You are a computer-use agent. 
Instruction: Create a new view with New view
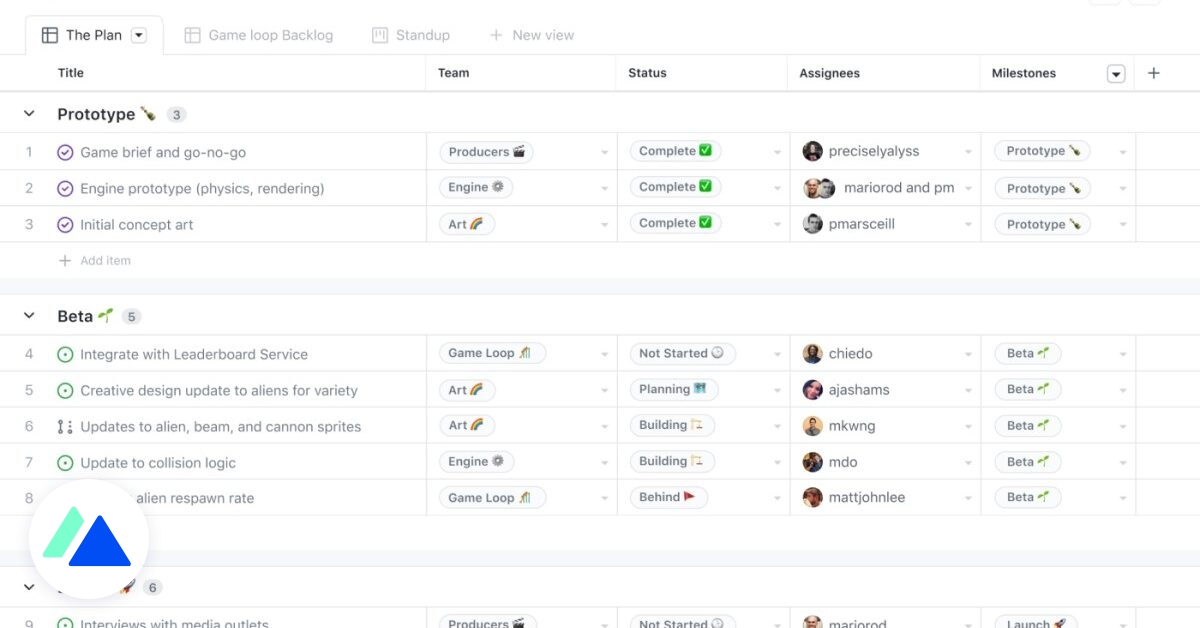point(531,34)
